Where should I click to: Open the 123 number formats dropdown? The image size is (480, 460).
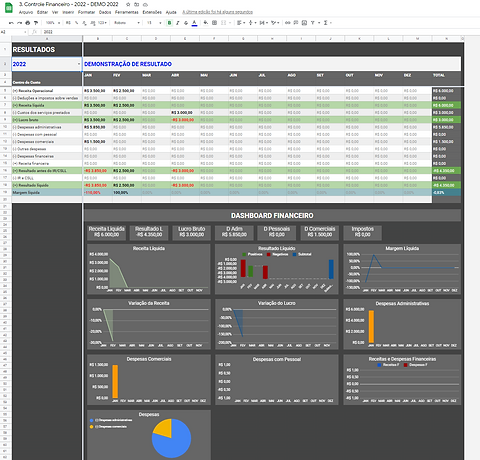pos(102,23)
